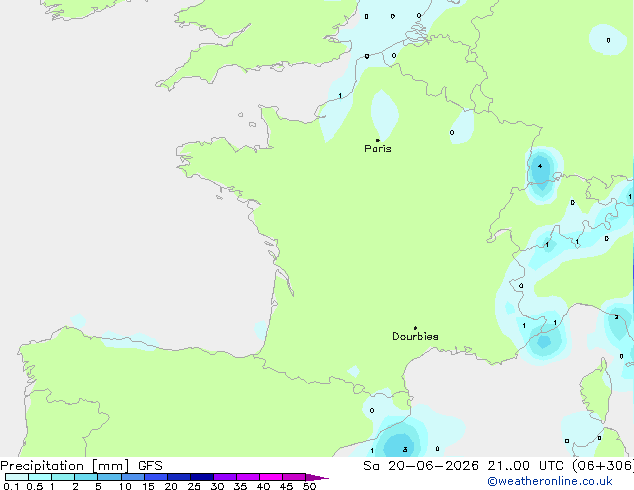The height and width of the screenshot is (490, 634).
Task: Pick the legend swatch between 1 and 2
Action: (63, 477)
